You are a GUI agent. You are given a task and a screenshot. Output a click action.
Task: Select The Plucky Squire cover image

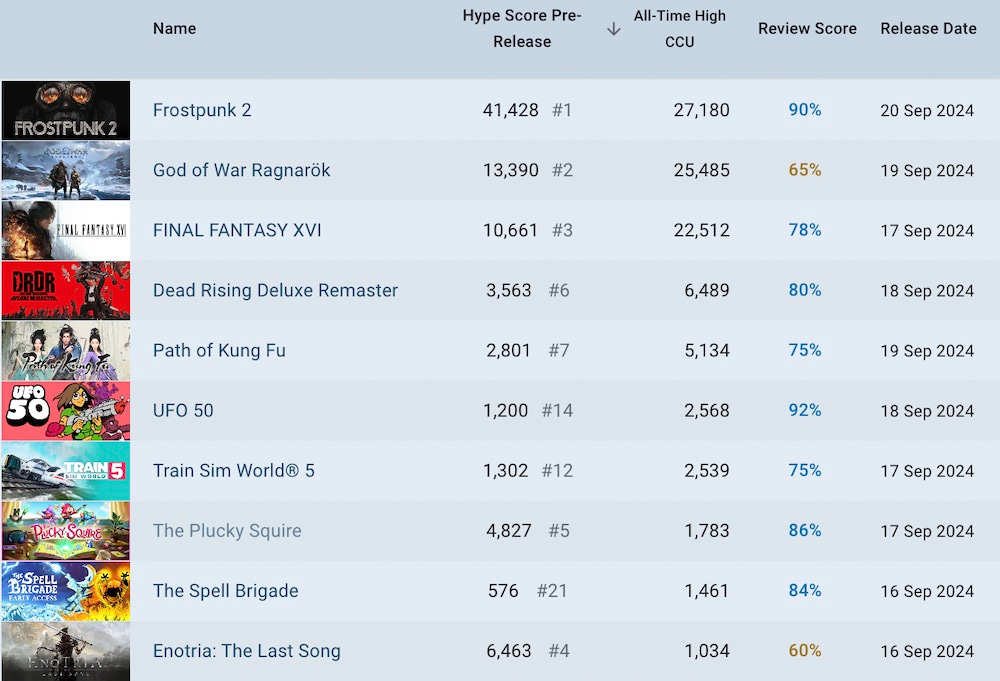[x=65, y=530]
